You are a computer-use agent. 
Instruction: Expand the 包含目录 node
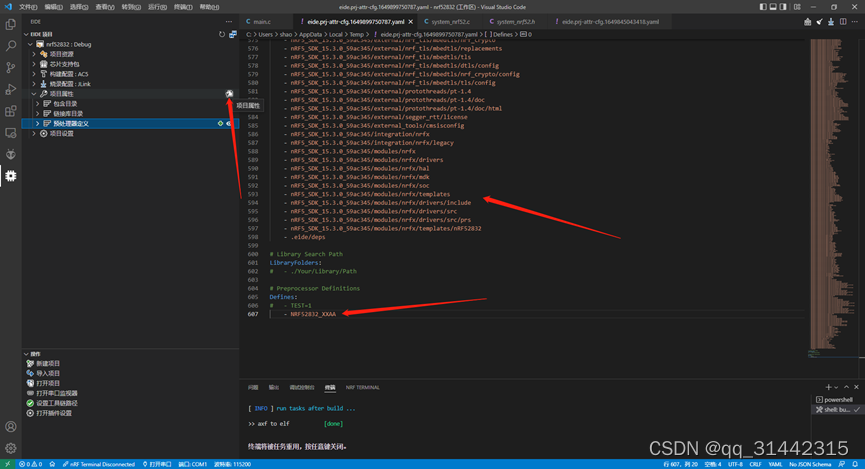tap(38, 104)
